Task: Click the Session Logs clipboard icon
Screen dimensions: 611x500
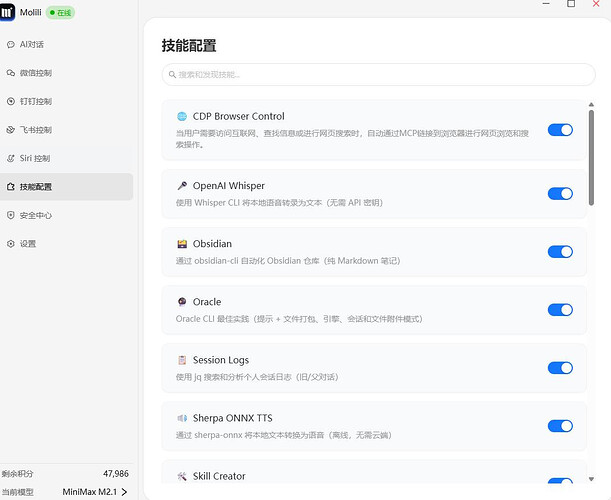Action: click(182, 360)
